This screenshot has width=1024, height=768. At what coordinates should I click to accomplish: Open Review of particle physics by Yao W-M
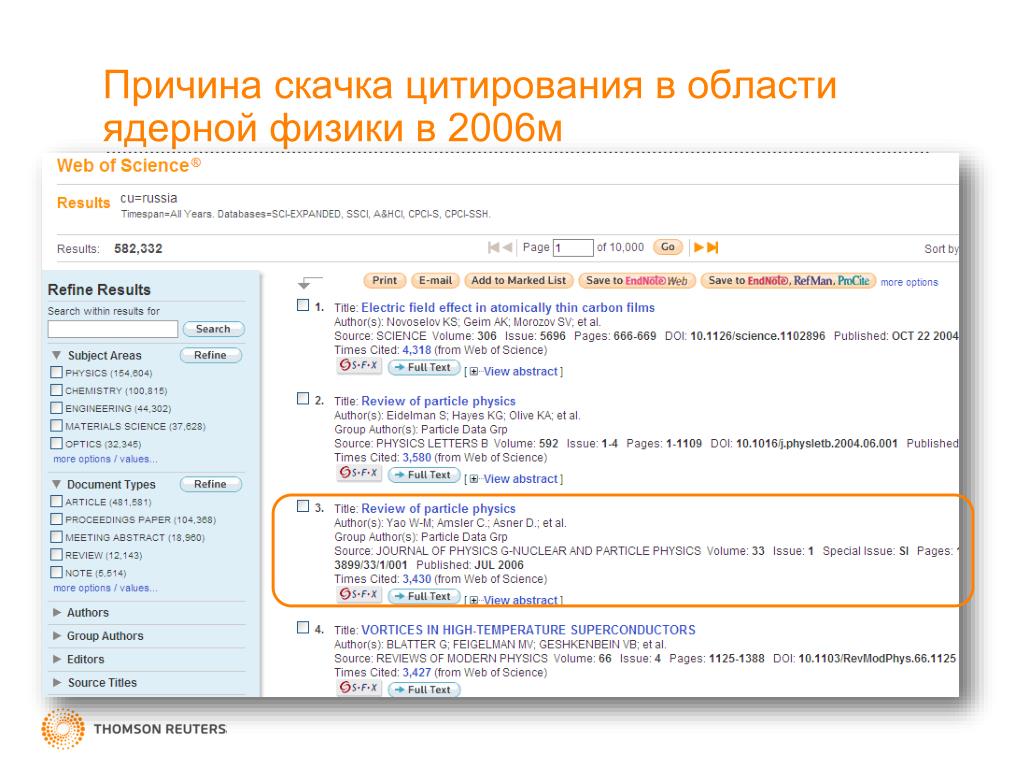pos(439,509)
